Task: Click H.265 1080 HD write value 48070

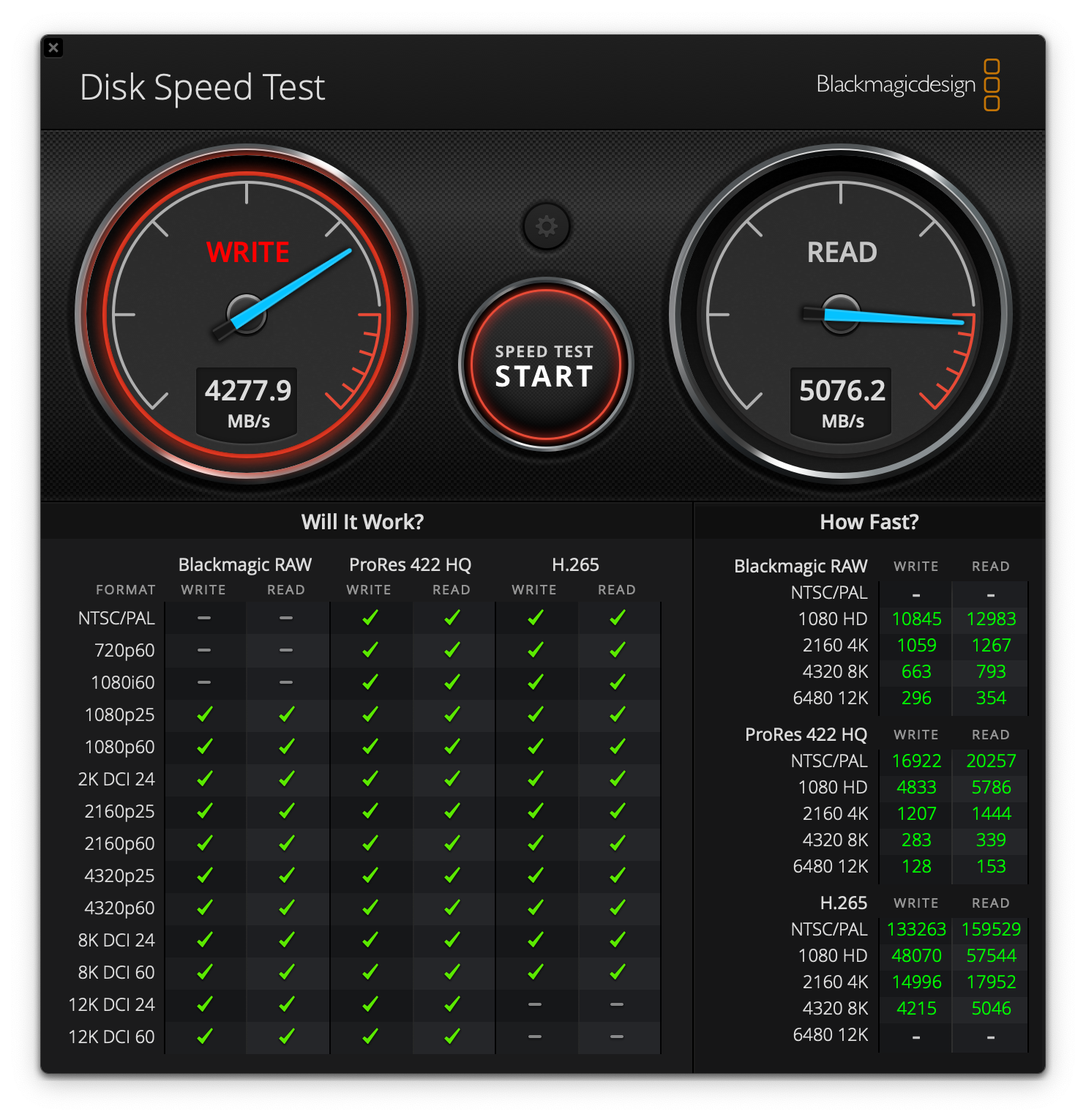Action: pyautogui.click(x=916, y=956)
